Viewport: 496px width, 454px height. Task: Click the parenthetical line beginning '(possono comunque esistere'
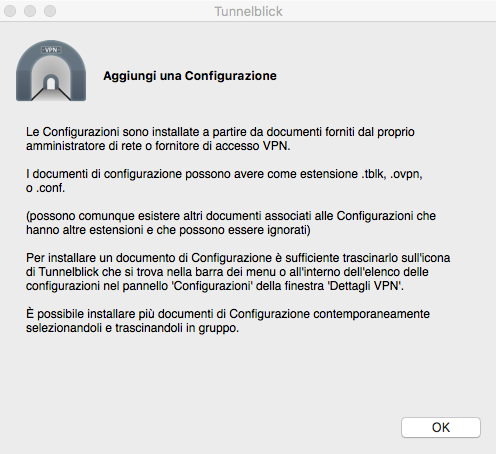pos(231,216)
